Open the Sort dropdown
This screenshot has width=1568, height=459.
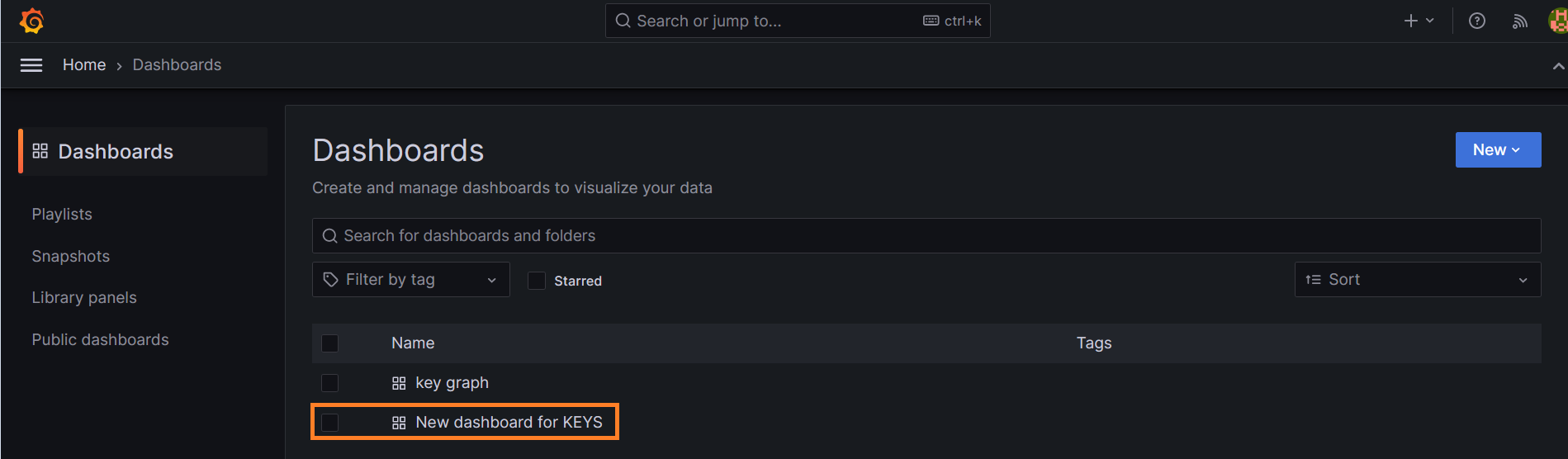pos(1417,280)
